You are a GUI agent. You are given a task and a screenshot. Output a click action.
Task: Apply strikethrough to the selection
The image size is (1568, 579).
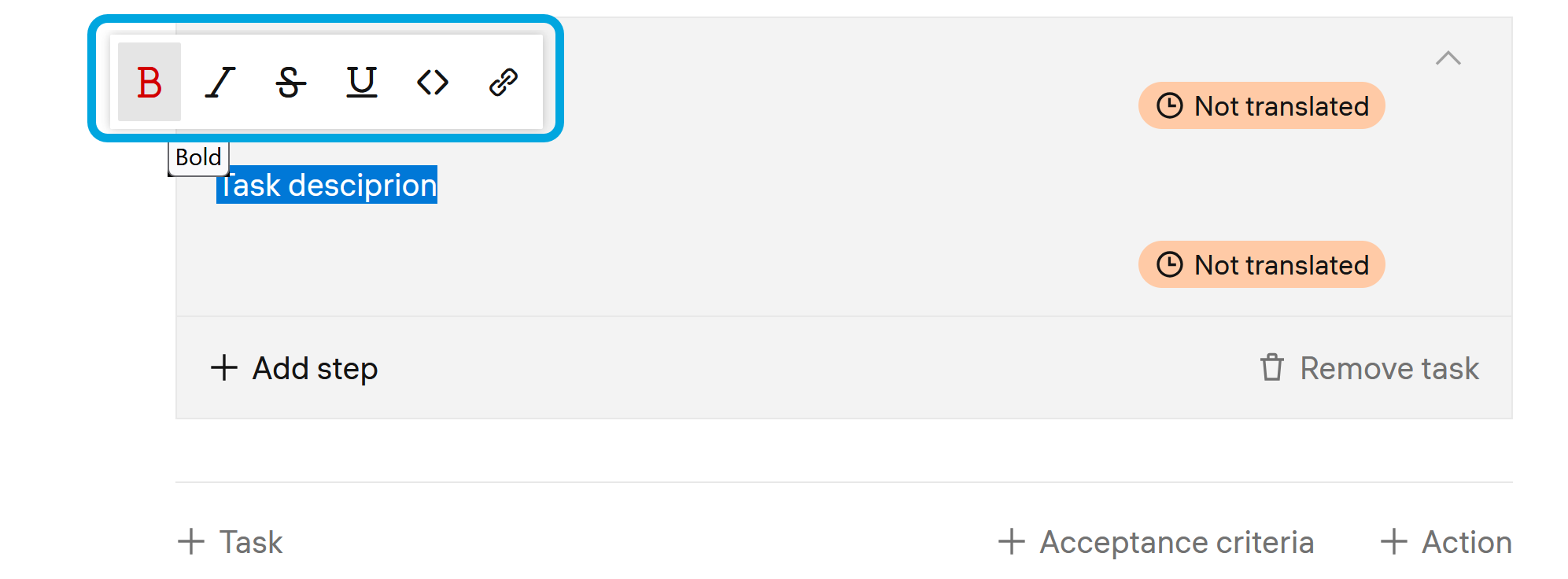coord(290,82)
